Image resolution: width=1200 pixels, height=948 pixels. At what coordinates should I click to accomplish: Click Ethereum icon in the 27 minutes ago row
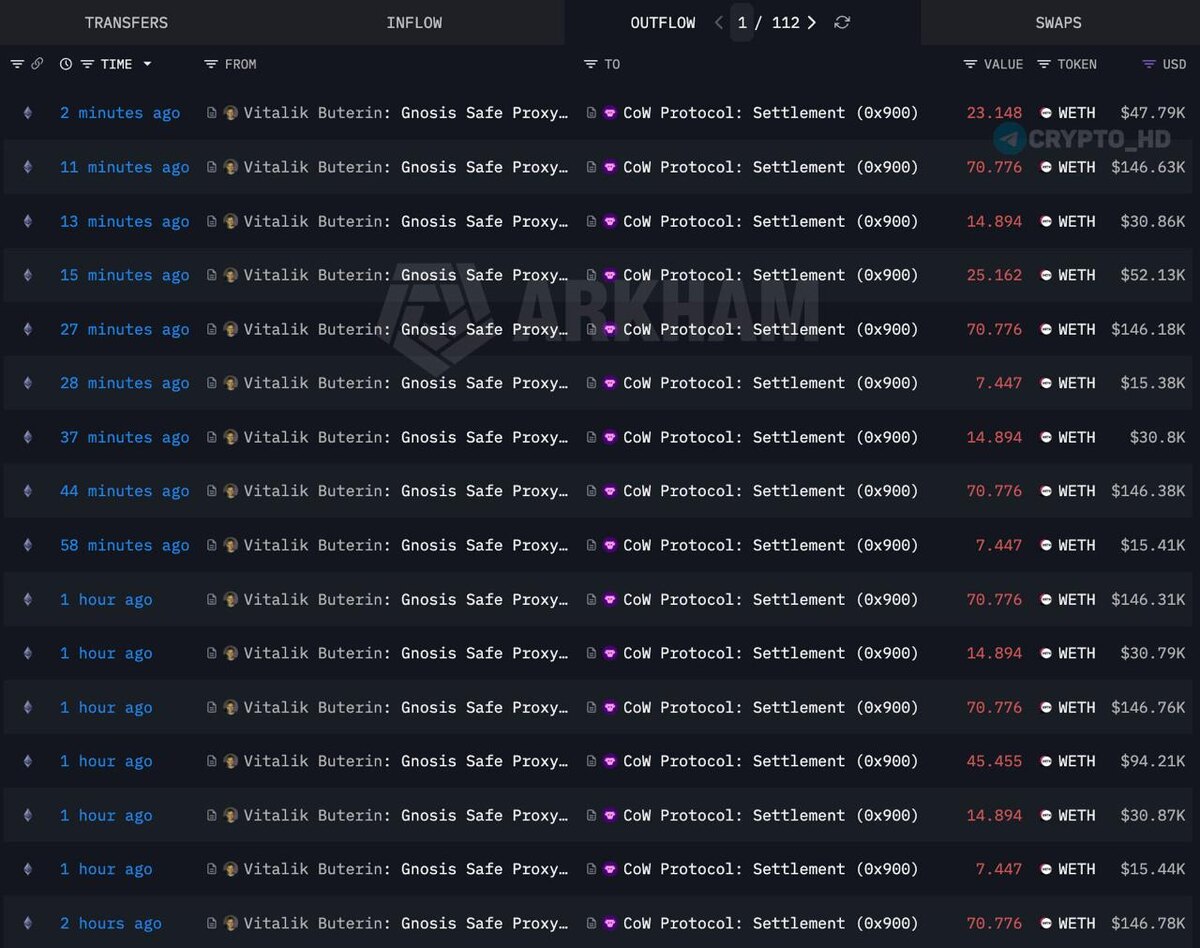pos(28,329)
